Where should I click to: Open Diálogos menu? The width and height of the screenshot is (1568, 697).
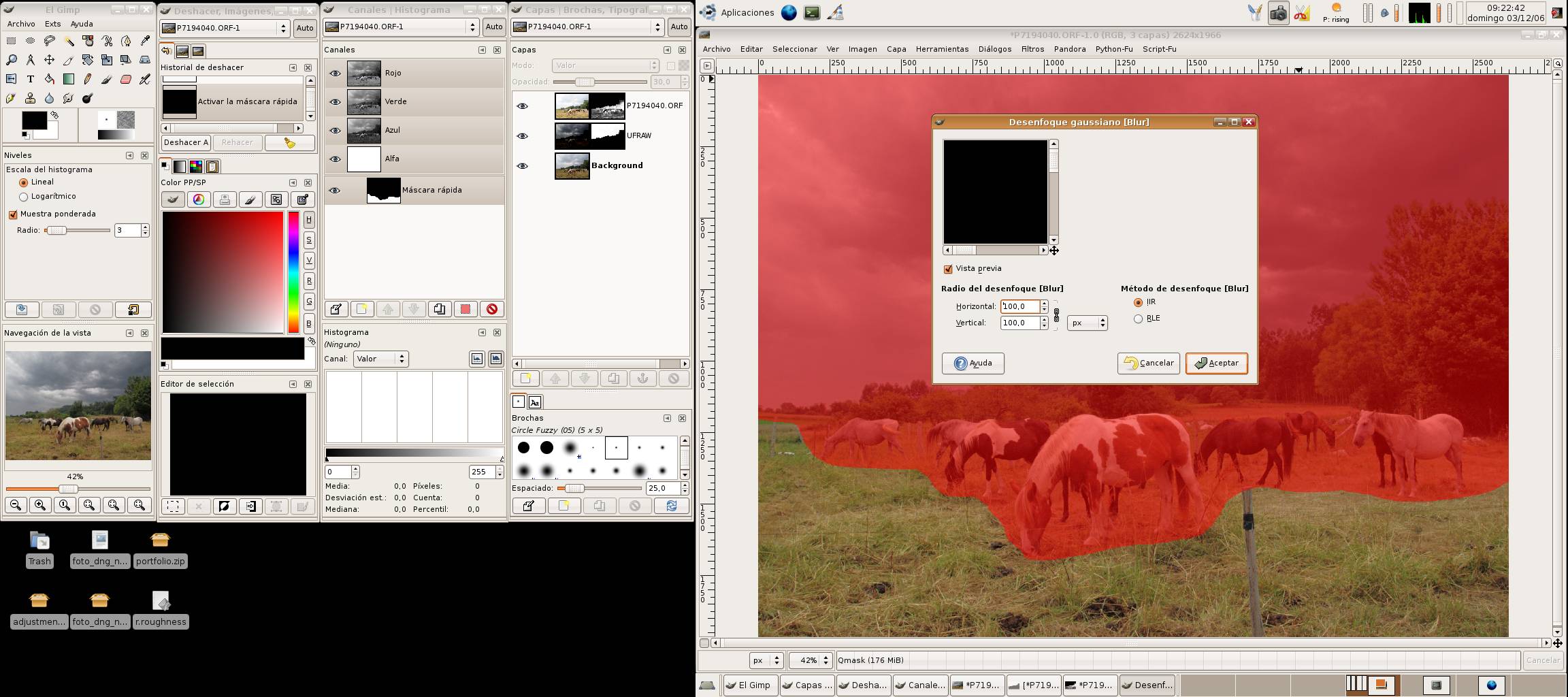pyautogui.click(x=994, y=49)
